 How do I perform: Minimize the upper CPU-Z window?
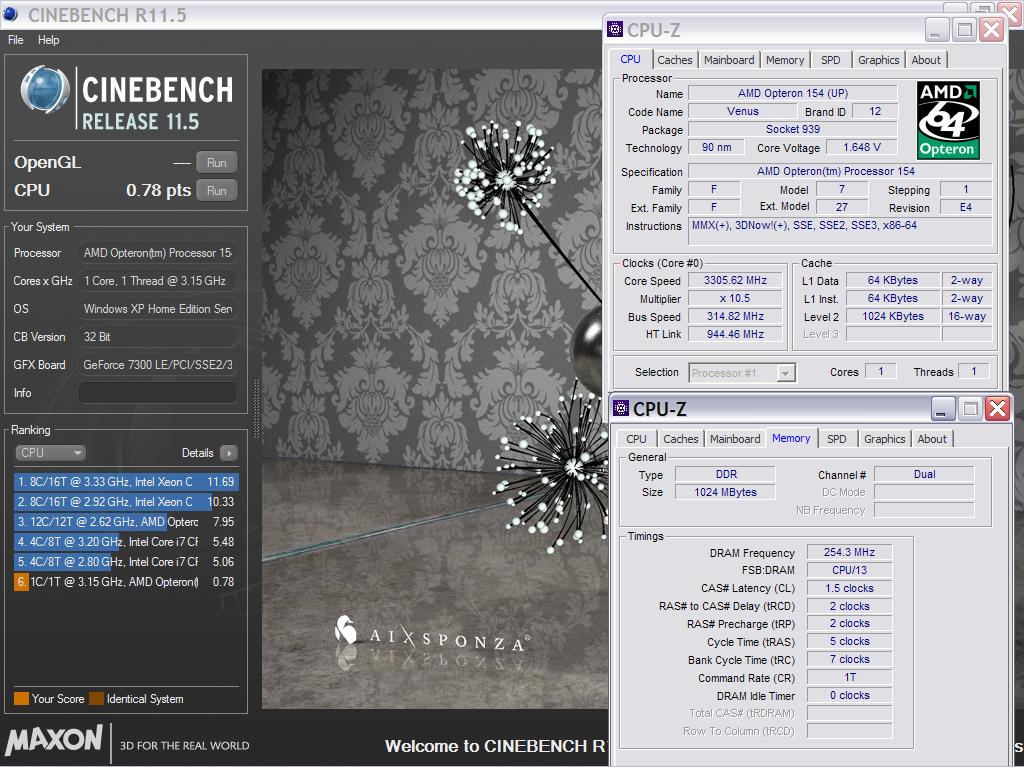pyautogui.click(x=936, y=29)
